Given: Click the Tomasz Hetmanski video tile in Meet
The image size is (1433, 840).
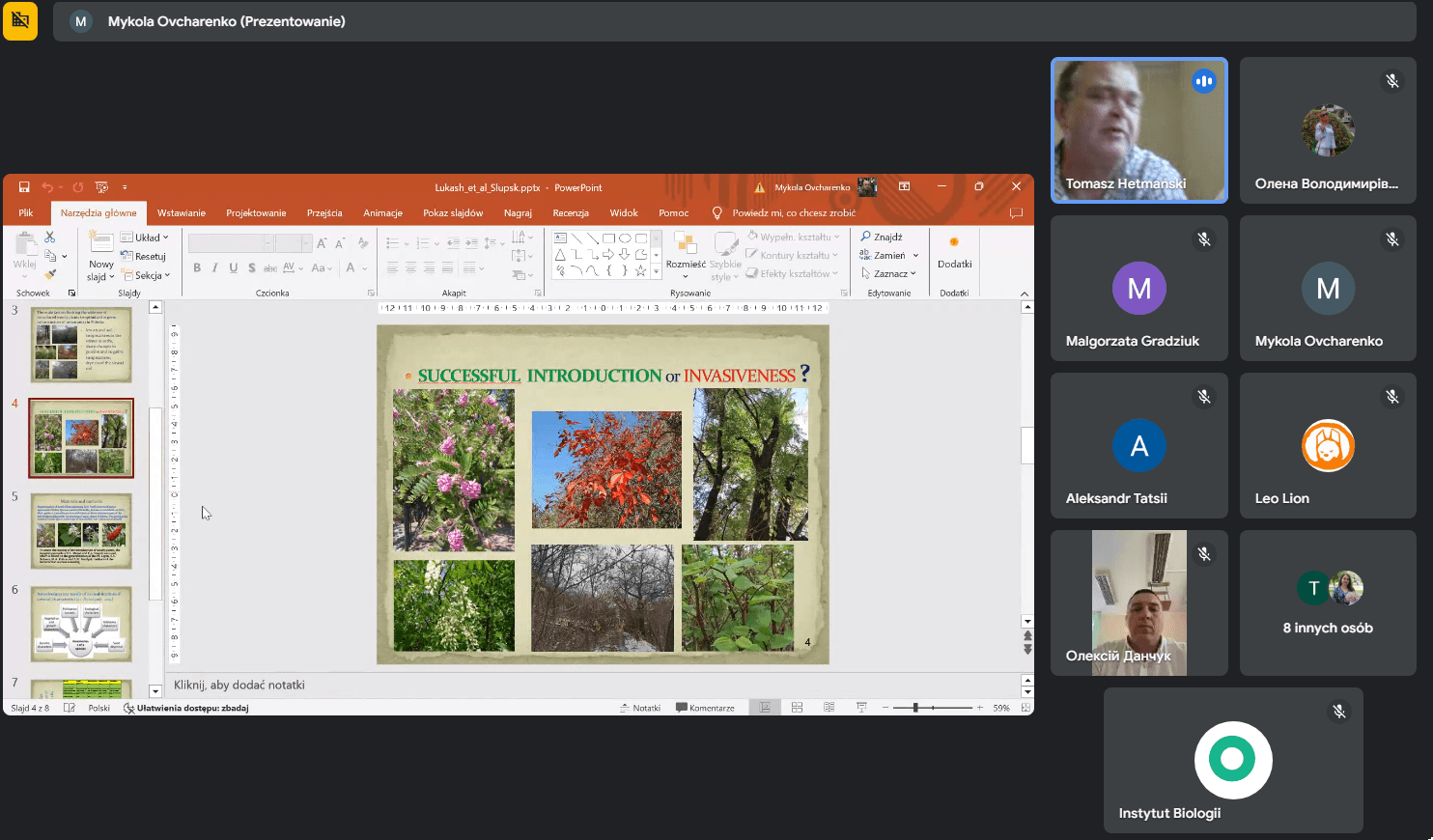Looking at the screenshot, I should tap(1139, 130).
